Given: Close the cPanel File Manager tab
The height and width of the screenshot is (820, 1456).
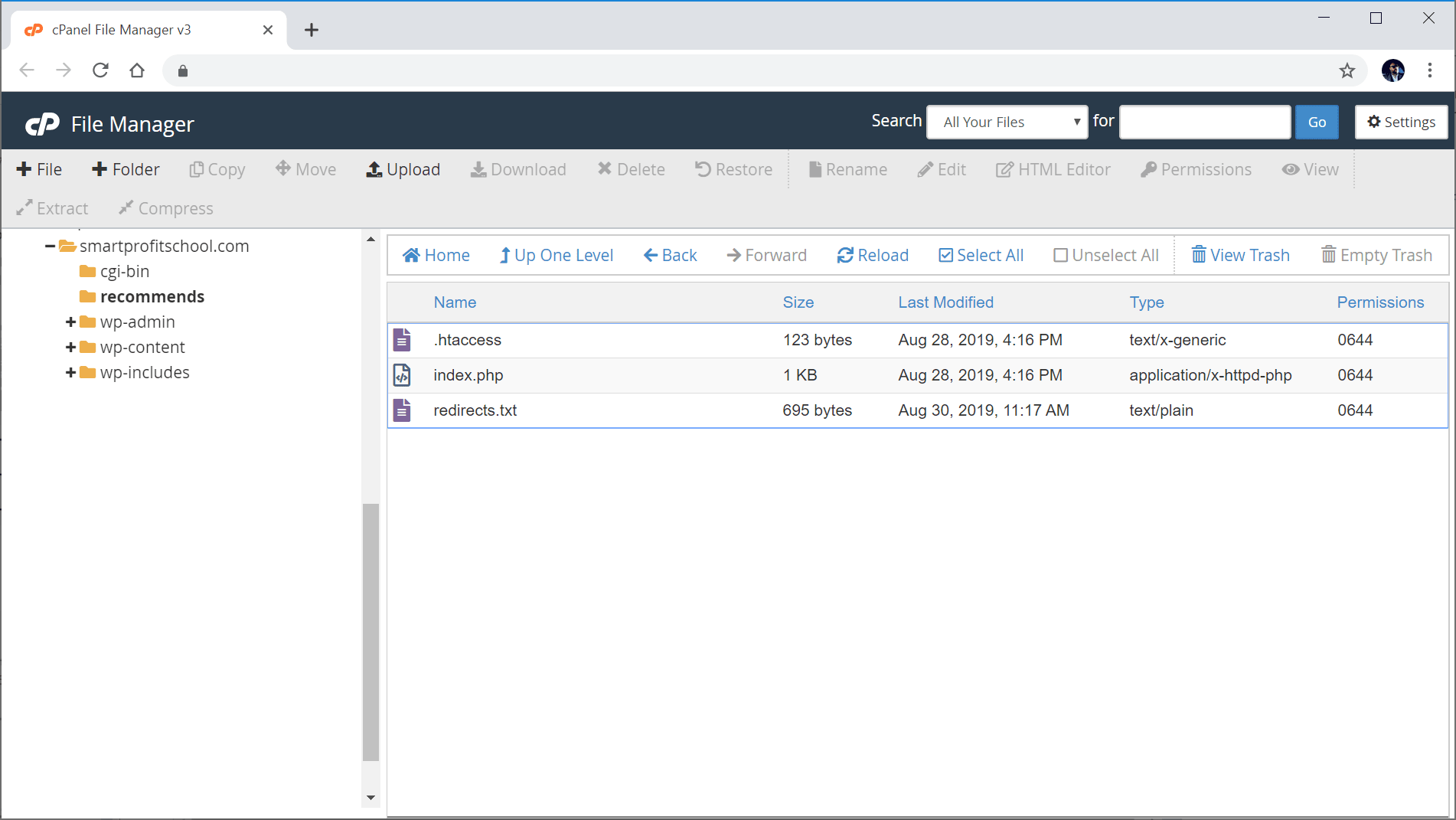Looking at the screenshot, I should coord(268,30).
